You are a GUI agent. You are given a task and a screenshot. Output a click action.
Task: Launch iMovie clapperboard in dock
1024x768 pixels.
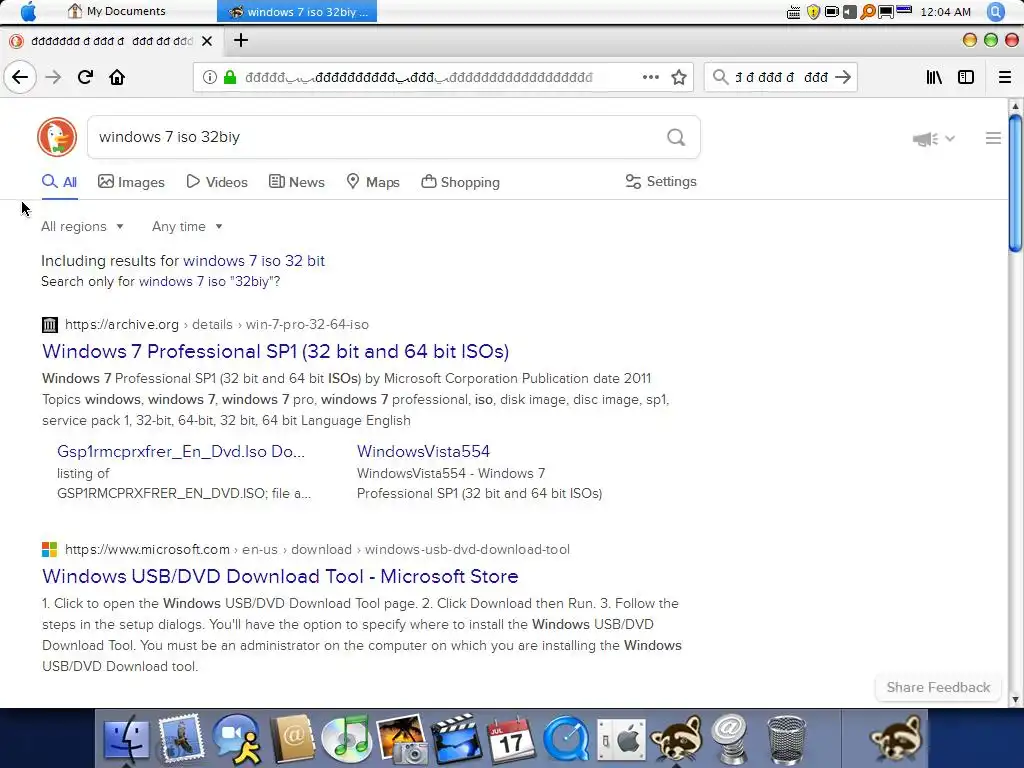(455, 739)
